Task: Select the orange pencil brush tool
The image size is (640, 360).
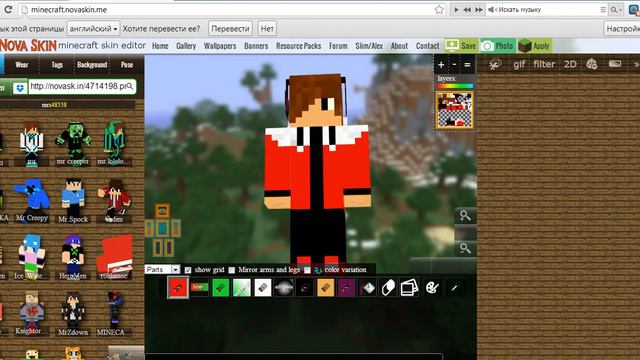Action: [326, 288]
